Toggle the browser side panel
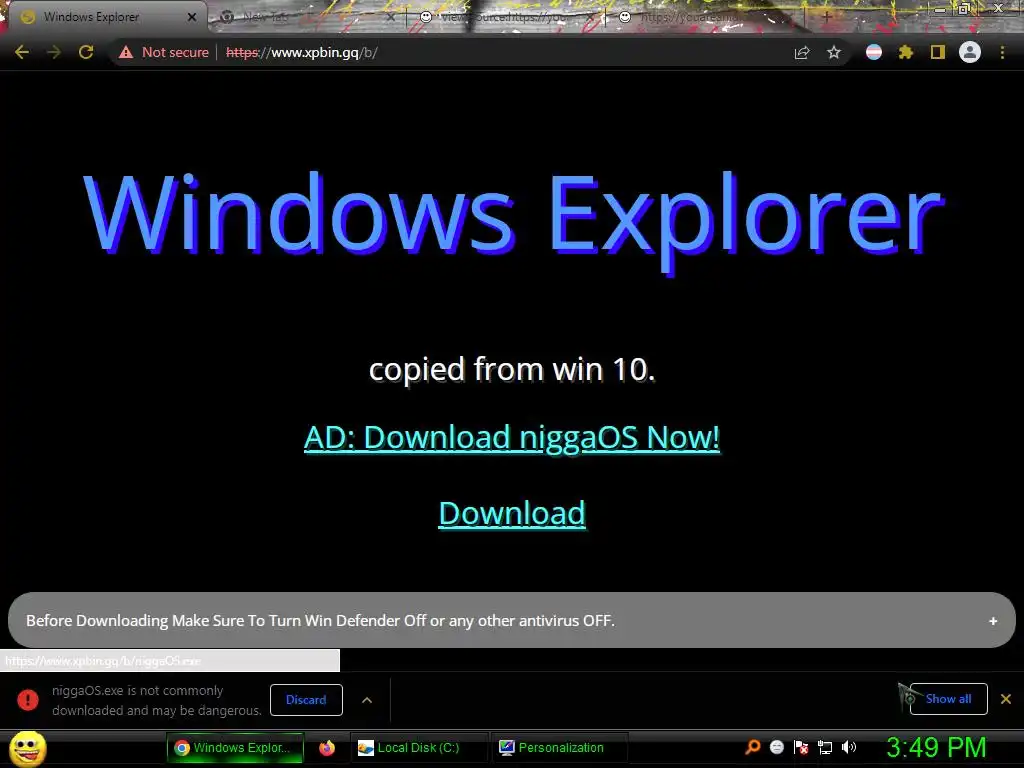 (x=938, y=52)
